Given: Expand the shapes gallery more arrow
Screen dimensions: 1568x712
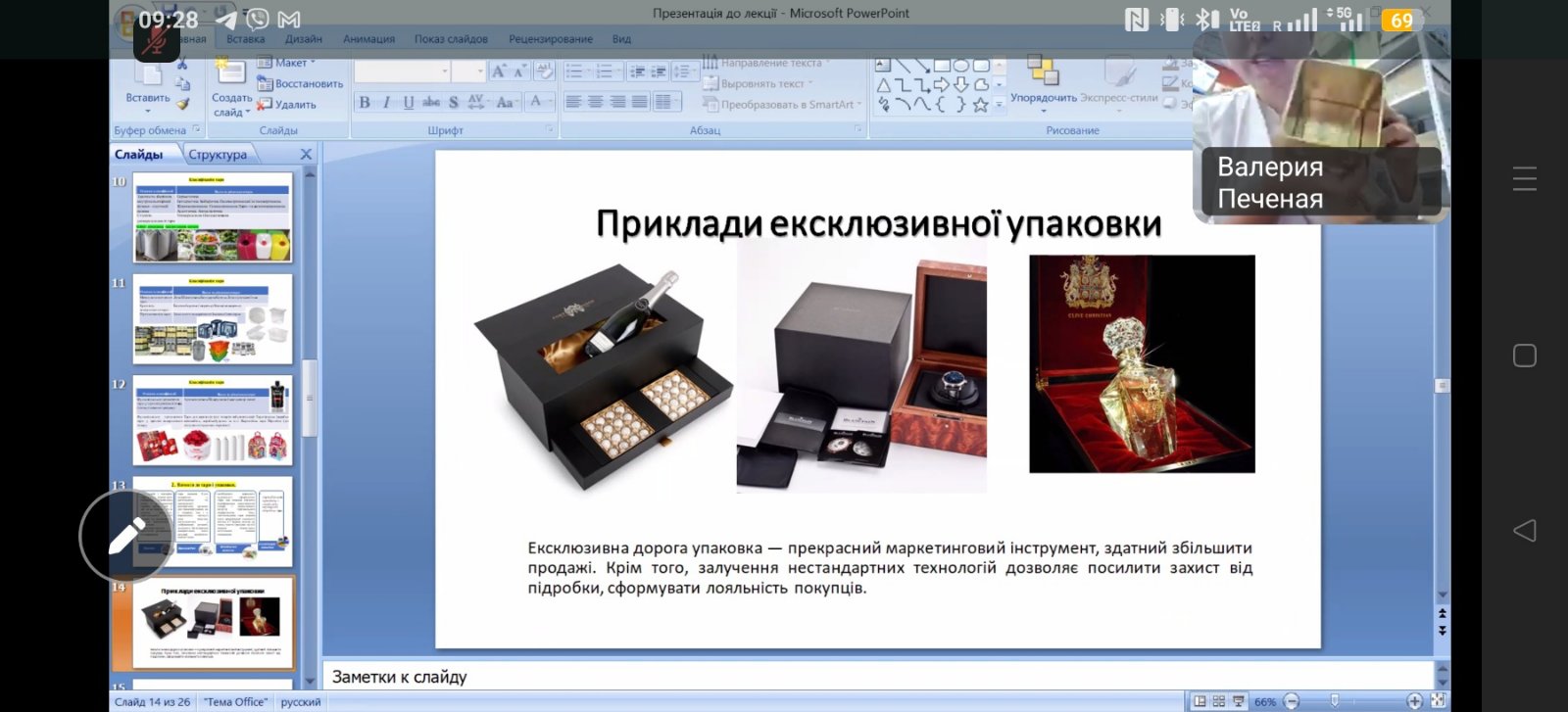Looking at the screenshot, I should (1000, 104).
